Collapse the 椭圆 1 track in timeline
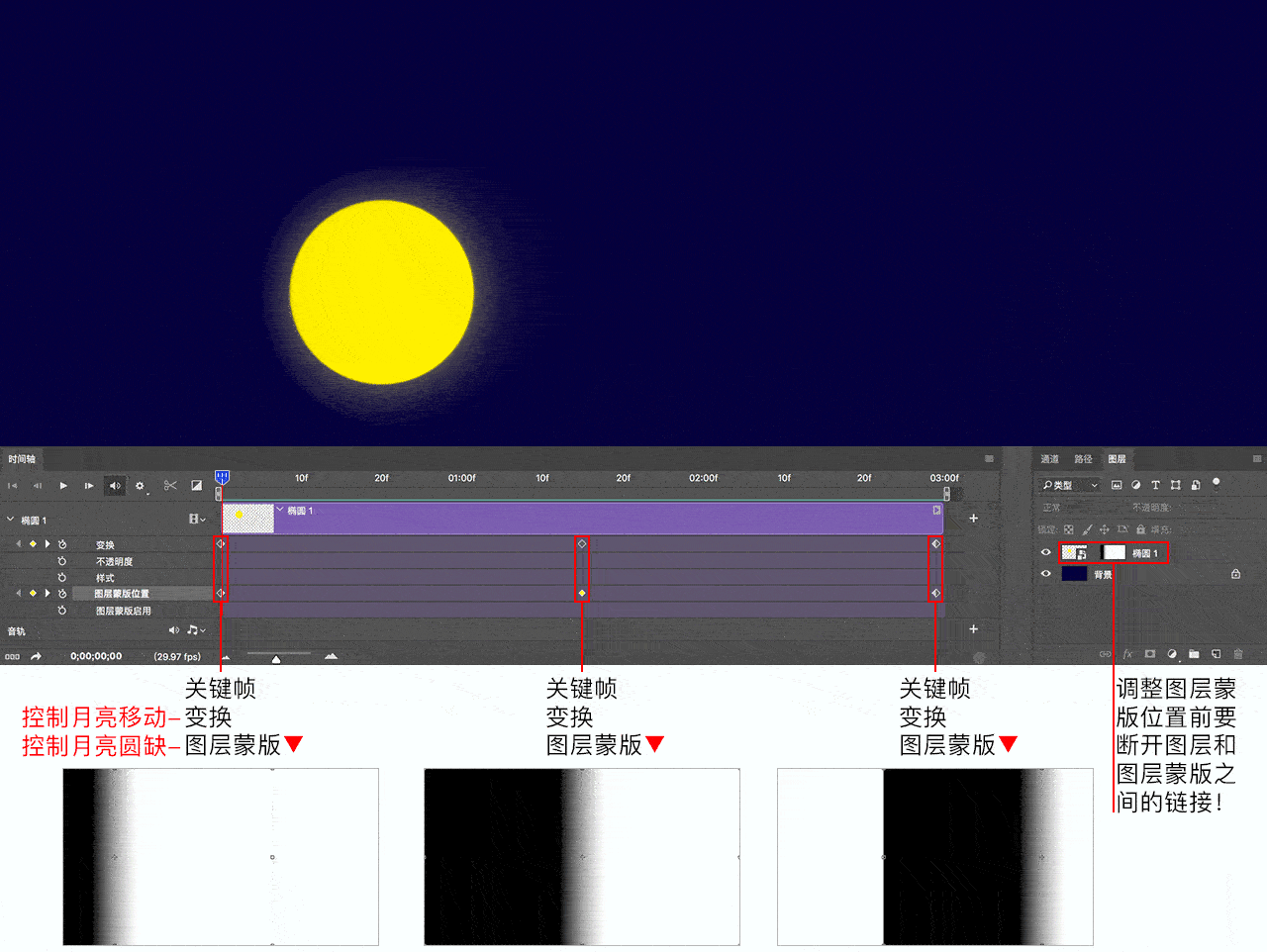1267x952 pixels. pos(11,520)
